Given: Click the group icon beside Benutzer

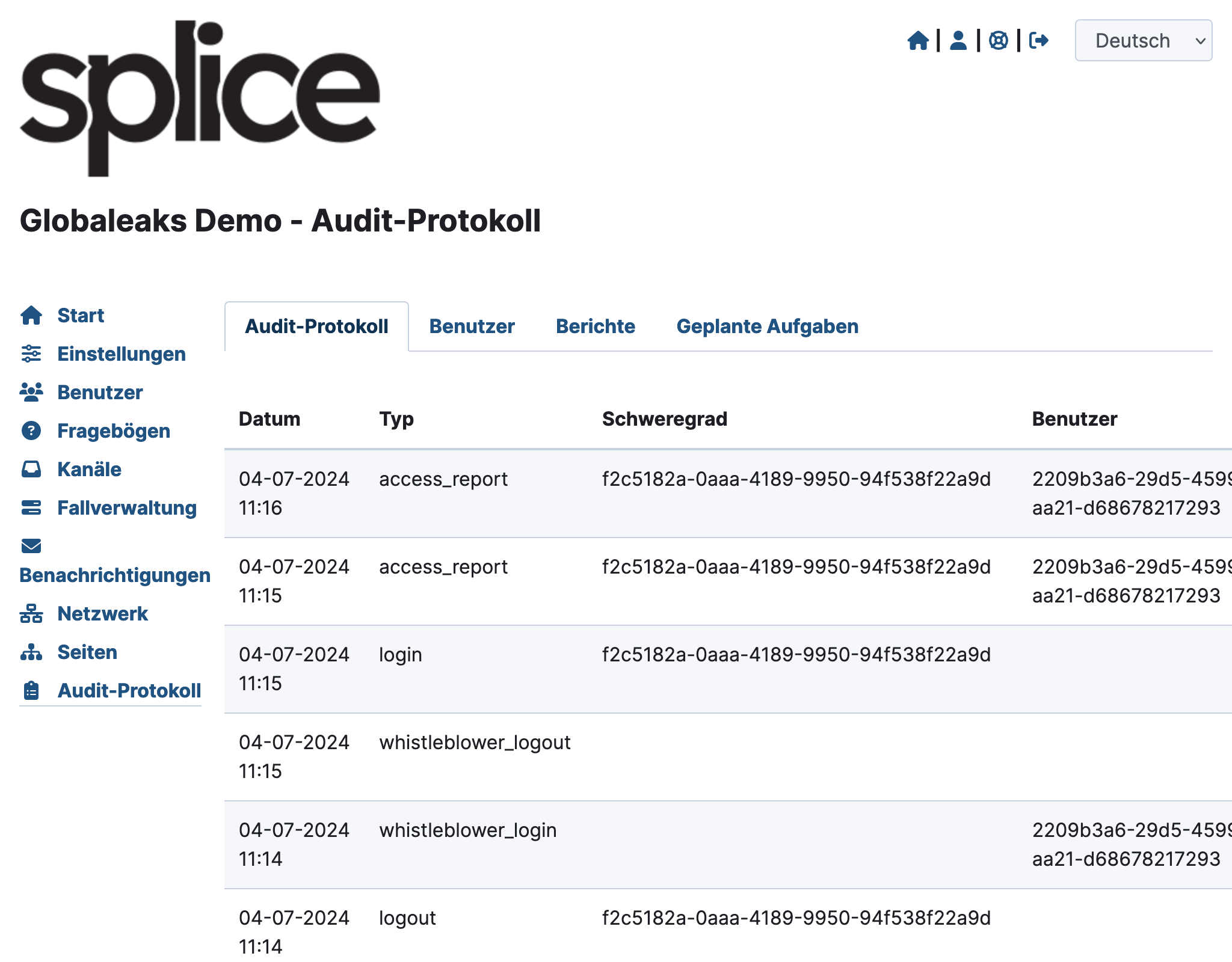Looking at the screenshot, I should point(31,392).
